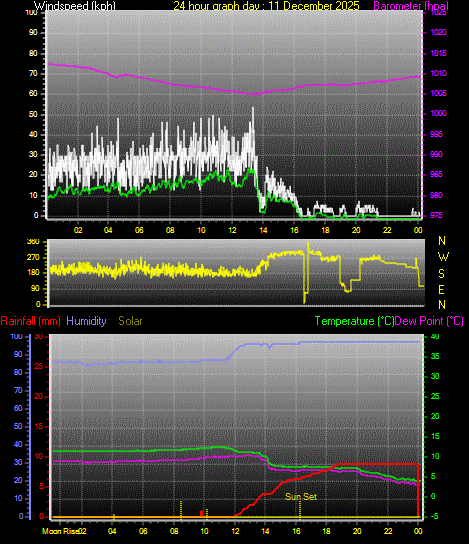Select the 22 hour label under bottom chart
This screenshot has width=469, height=544.
(x=388, y=531)
